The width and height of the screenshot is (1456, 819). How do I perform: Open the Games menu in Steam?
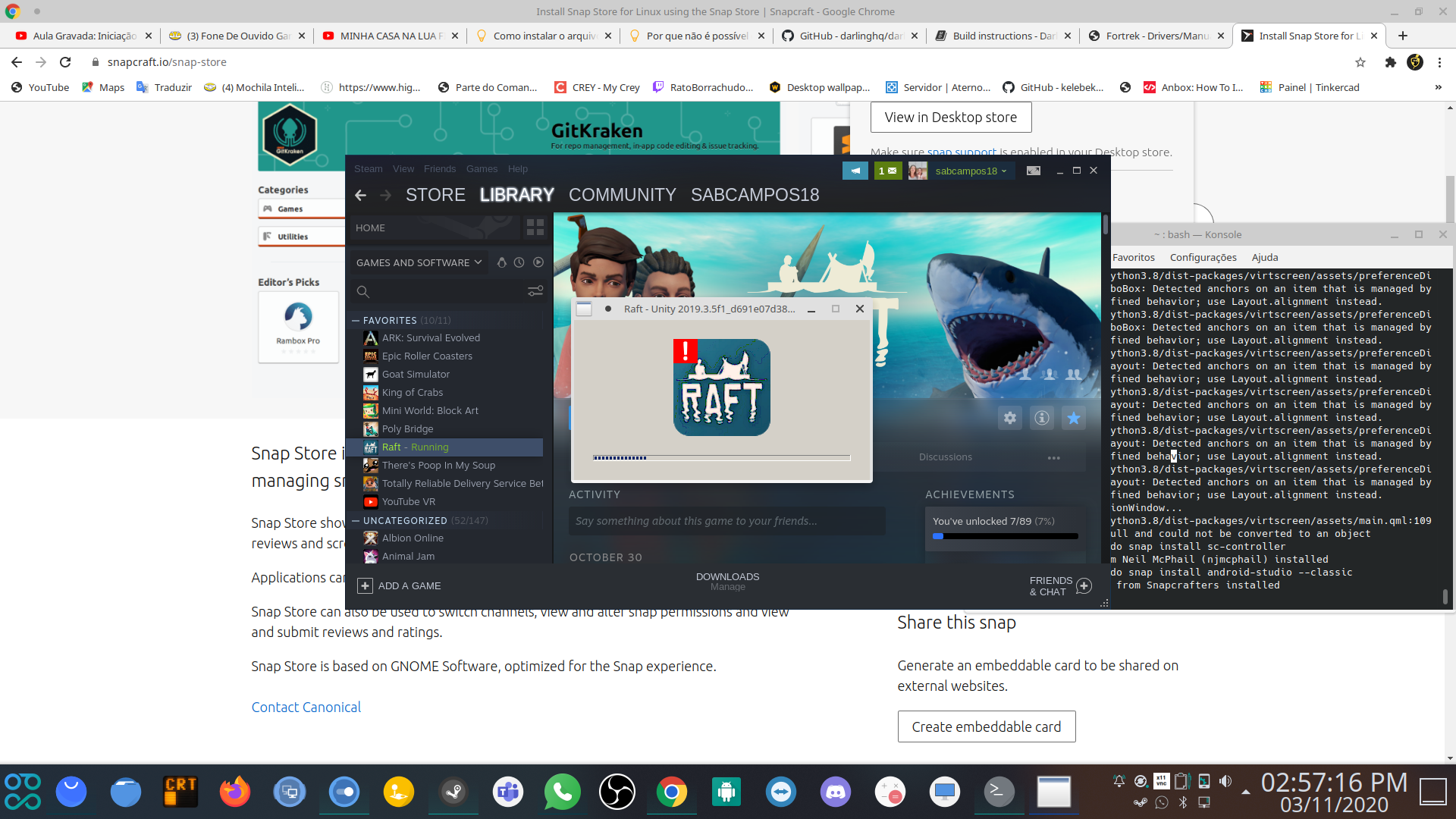pos(482,169)
